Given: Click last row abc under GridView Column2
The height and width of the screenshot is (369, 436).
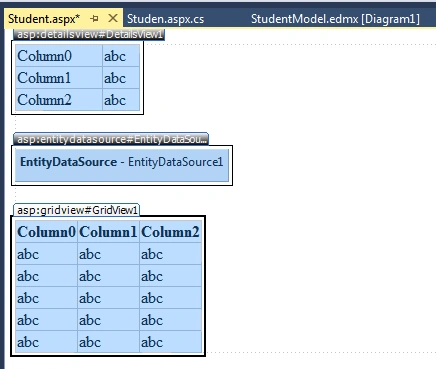Looking at the screenshot, I should point(170,342).
